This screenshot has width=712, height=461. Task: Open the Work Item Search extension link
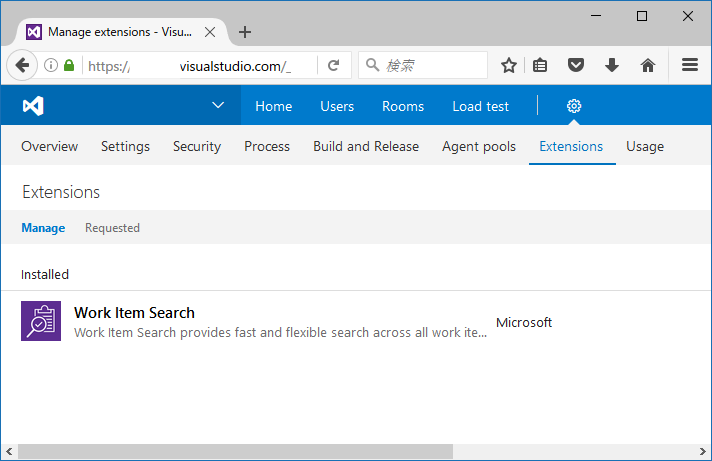click(x=134, y=313)
